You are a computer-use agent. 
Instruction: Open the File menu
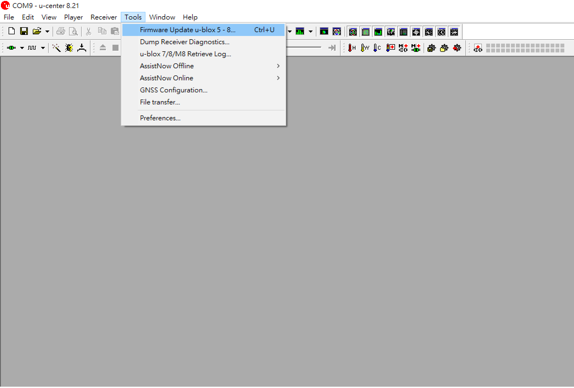coord(9,17)
